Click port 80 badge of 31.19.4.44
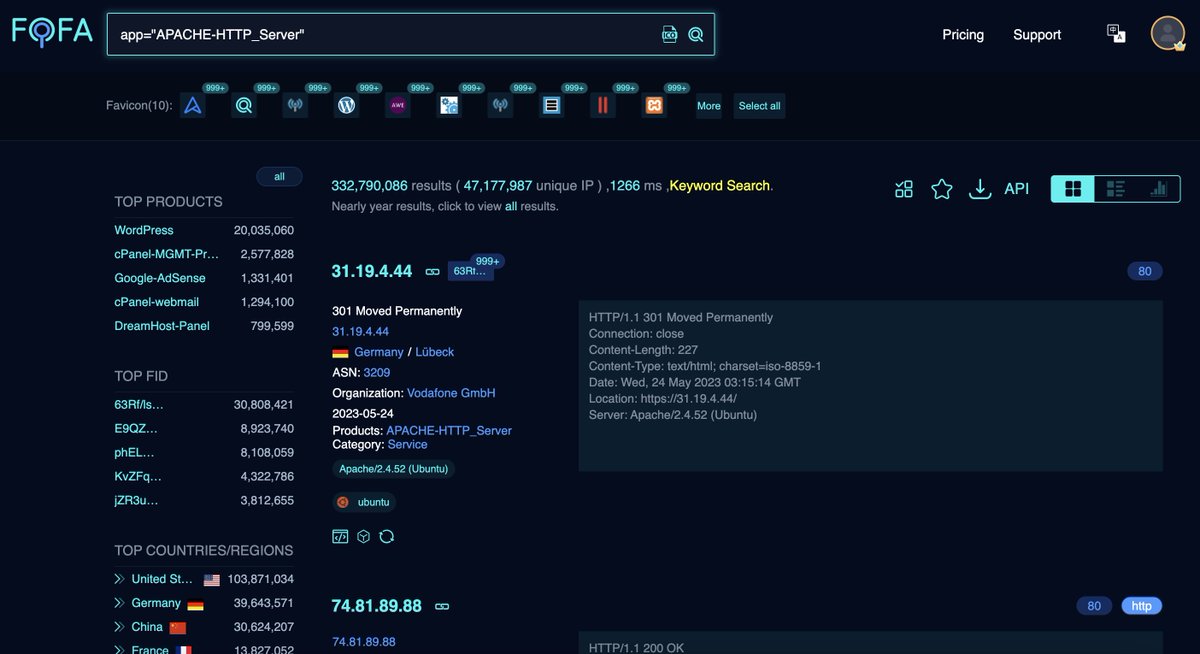The width and height of the screenshot is (1200, 654). click(1145, 271)
